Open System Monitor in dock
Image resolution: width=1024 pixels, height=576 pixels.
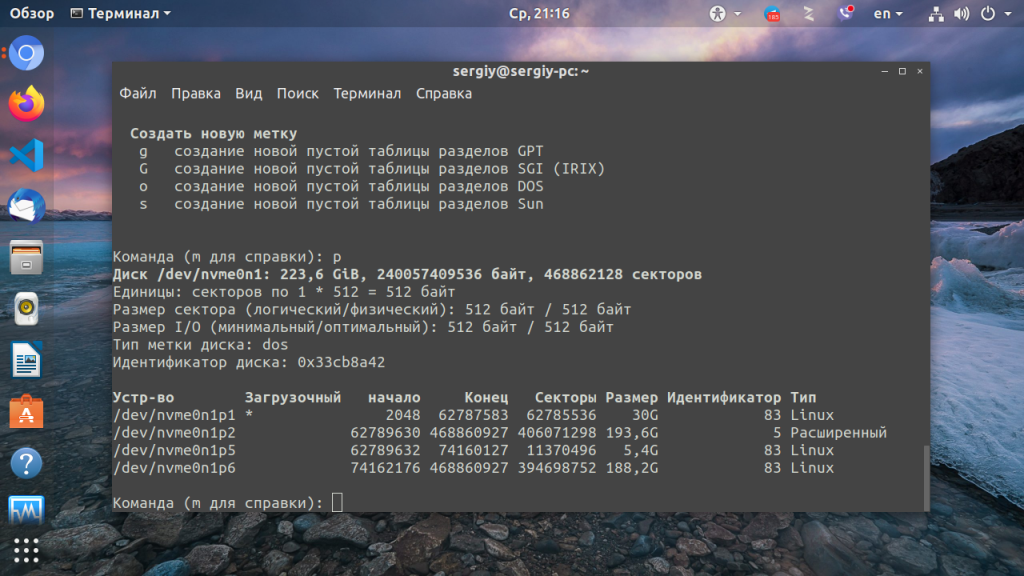click(x=27, y=511)
